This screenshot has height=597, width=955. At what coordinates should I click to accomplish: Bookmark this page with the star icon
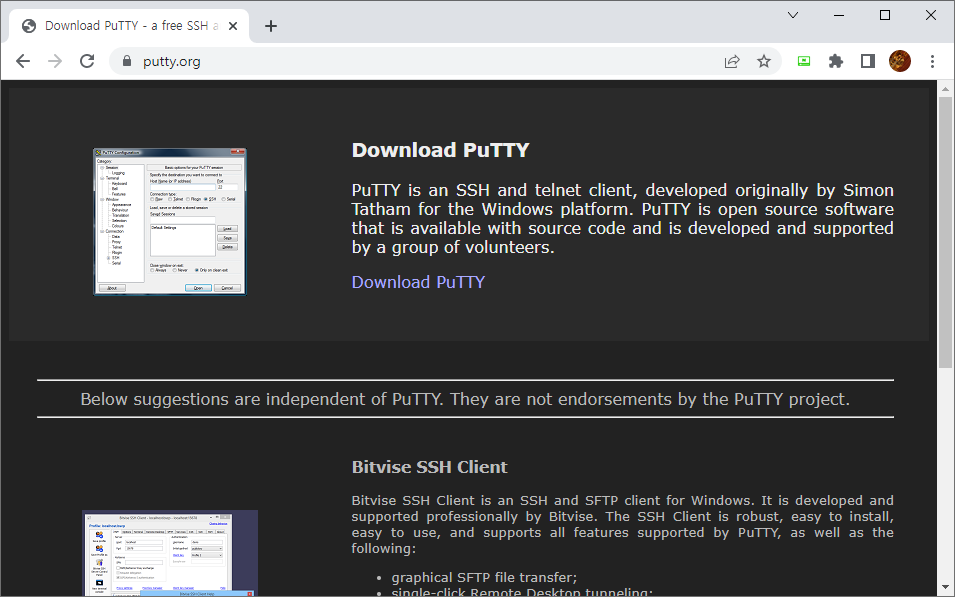tap(764, 61)
